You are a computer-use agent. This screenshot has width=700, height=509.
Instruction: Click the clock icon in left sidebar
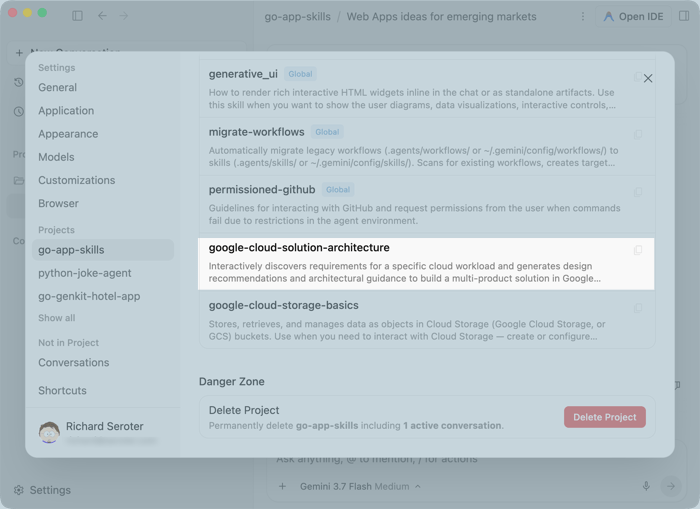point(18,111)
